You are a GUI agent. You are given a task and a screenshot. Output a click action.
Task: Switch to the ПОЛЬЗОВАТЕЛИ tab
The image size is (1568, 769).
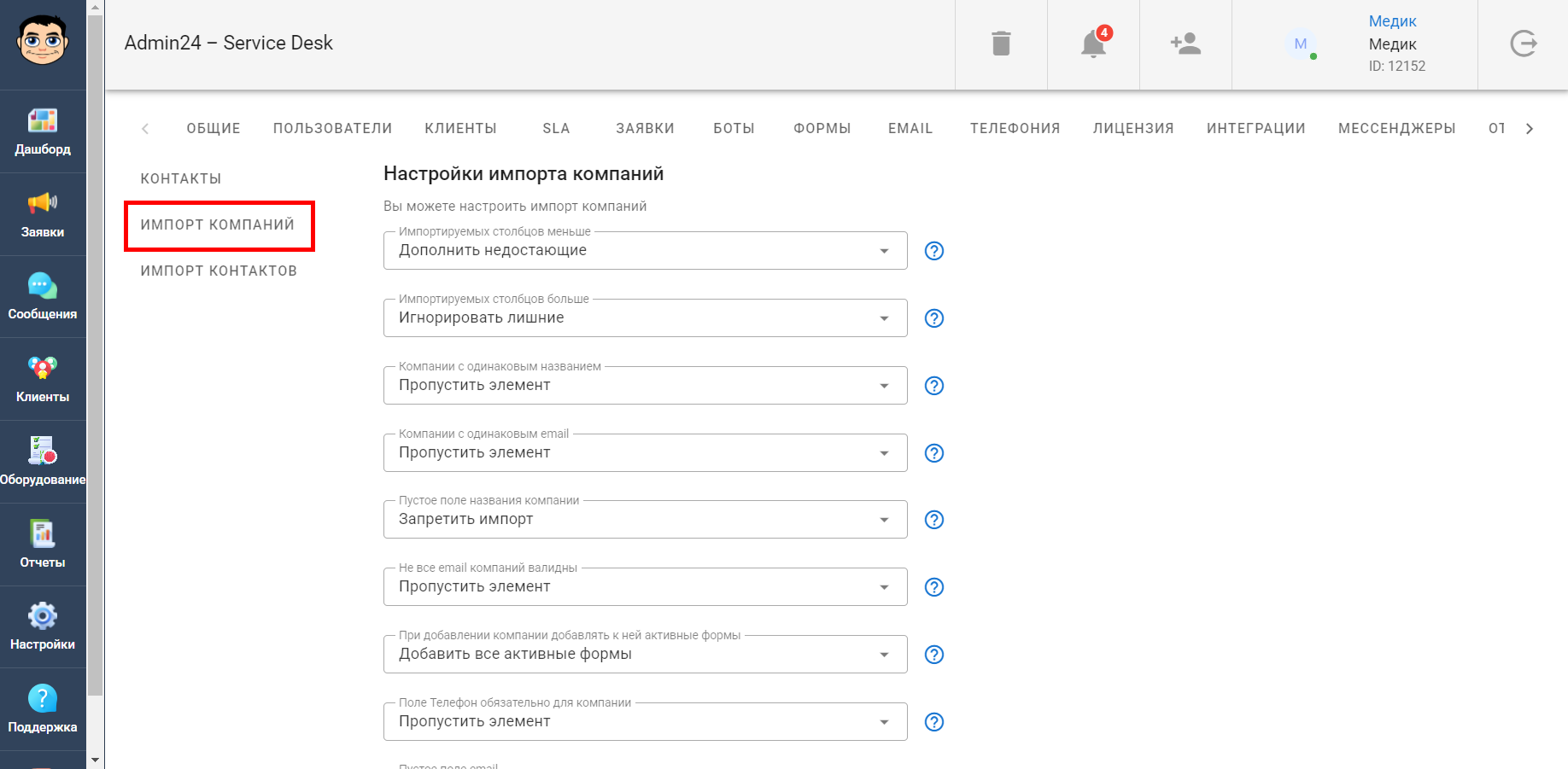click(332, 129)
